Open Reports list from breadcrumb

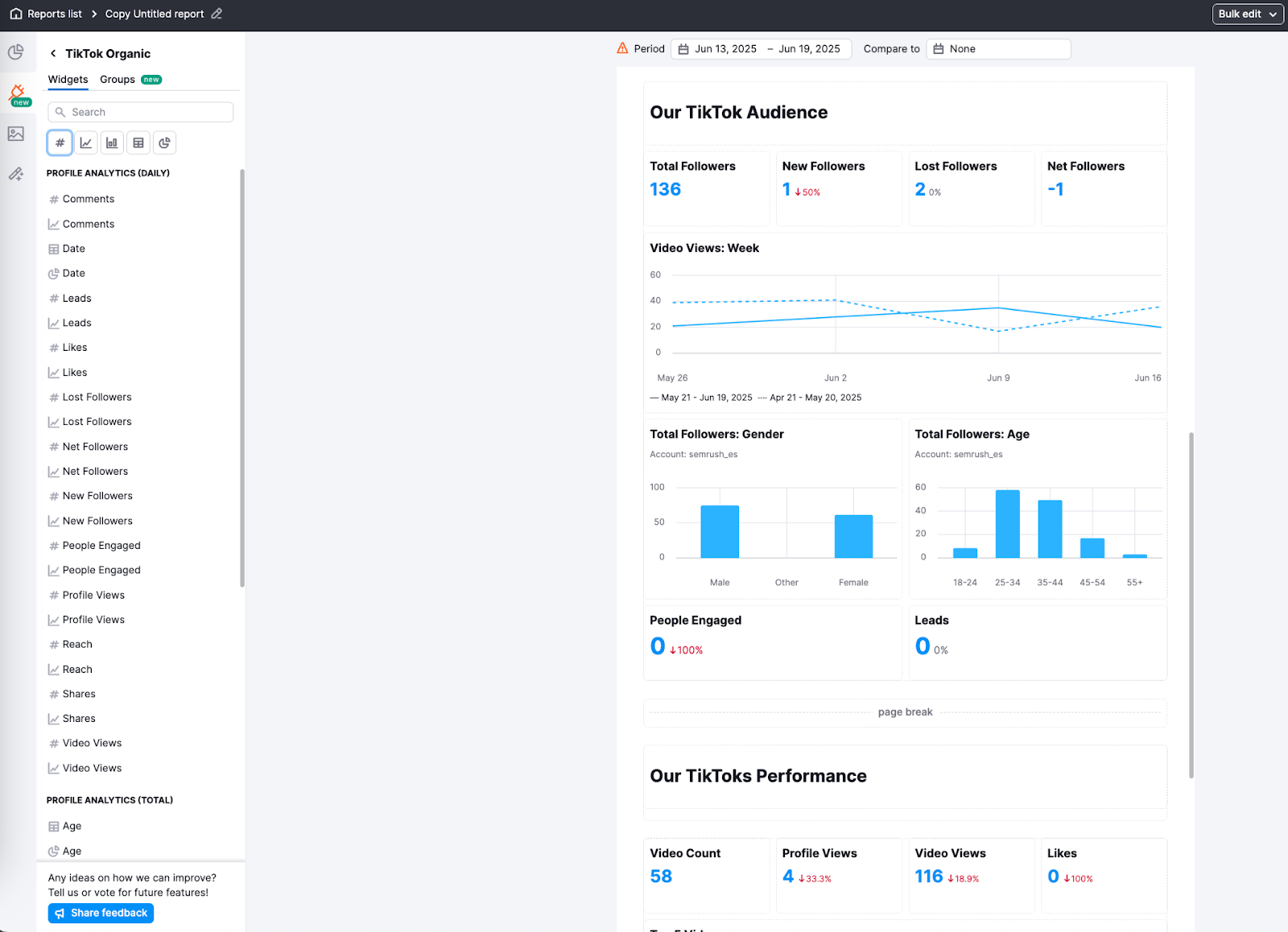click(53, 13)
